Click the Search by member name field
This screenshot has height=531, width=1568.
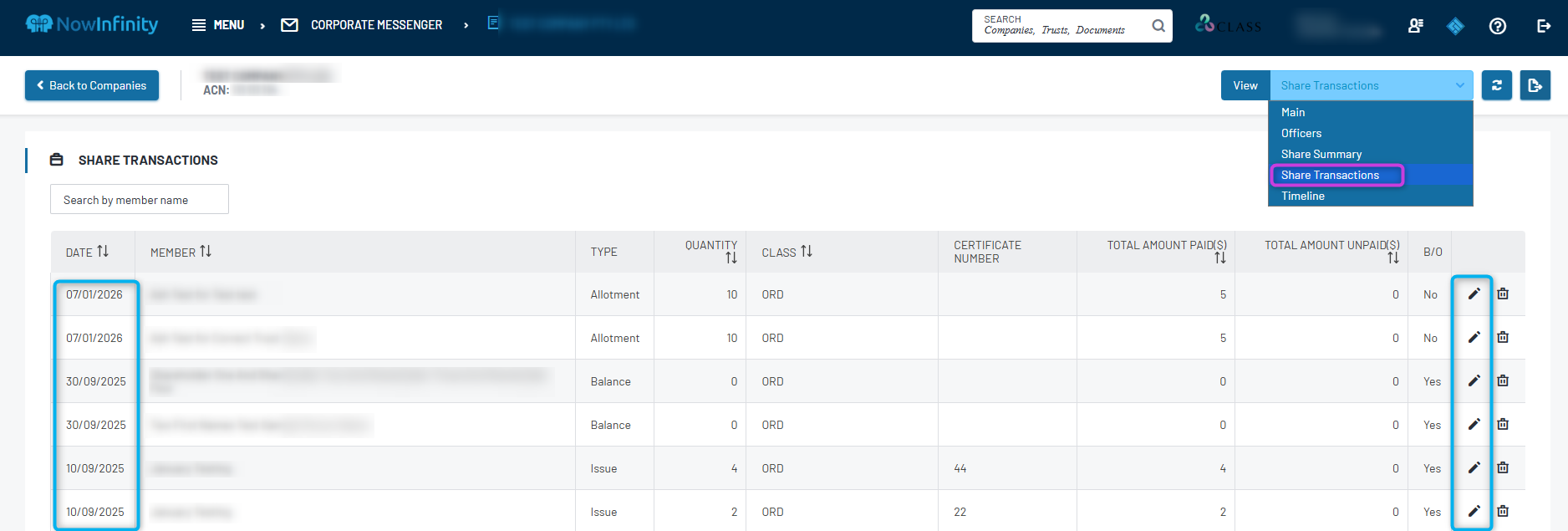point(140,199)
